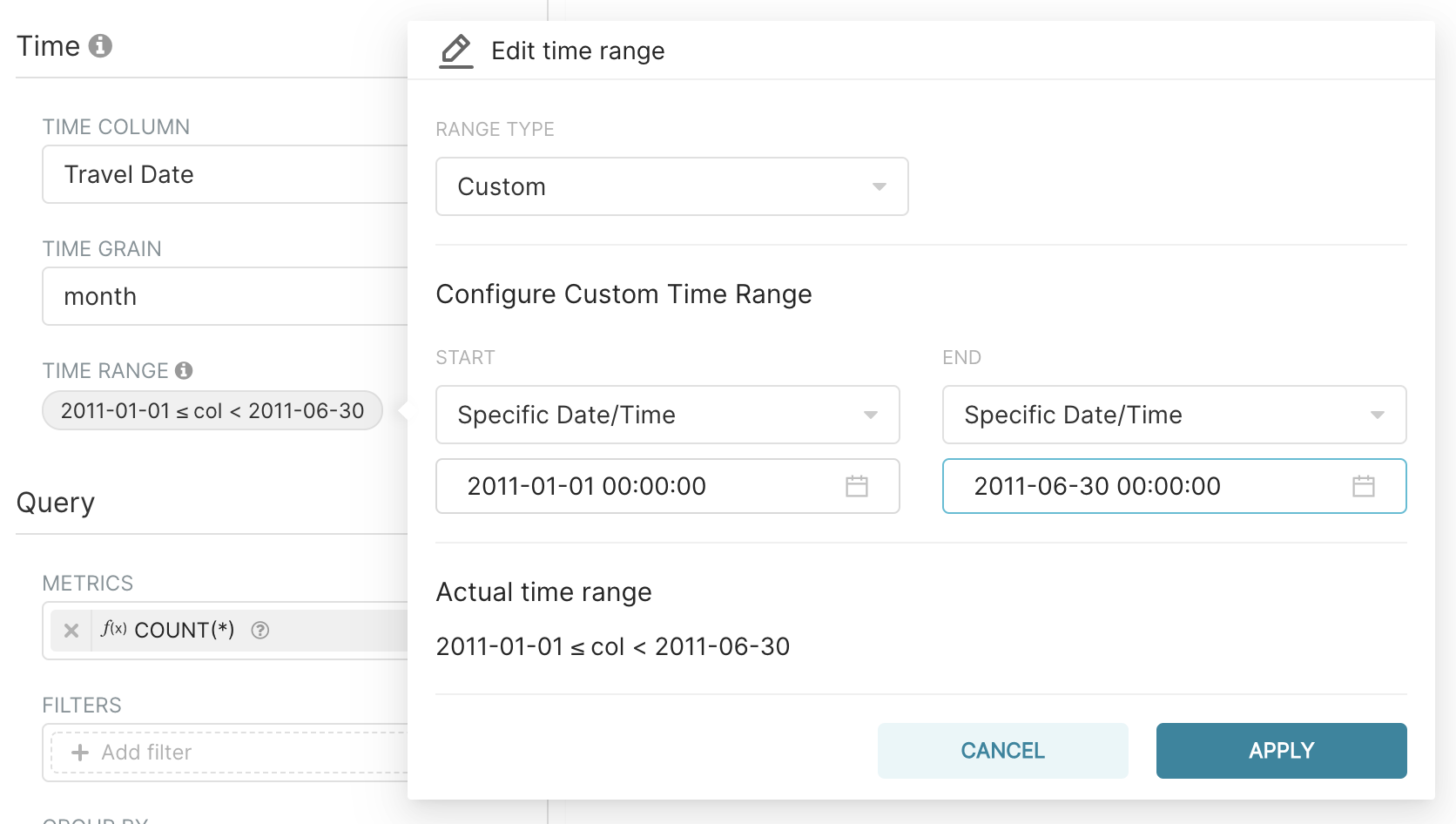
Task: Open the start date calendar picker icon
Action: (856, 486)
